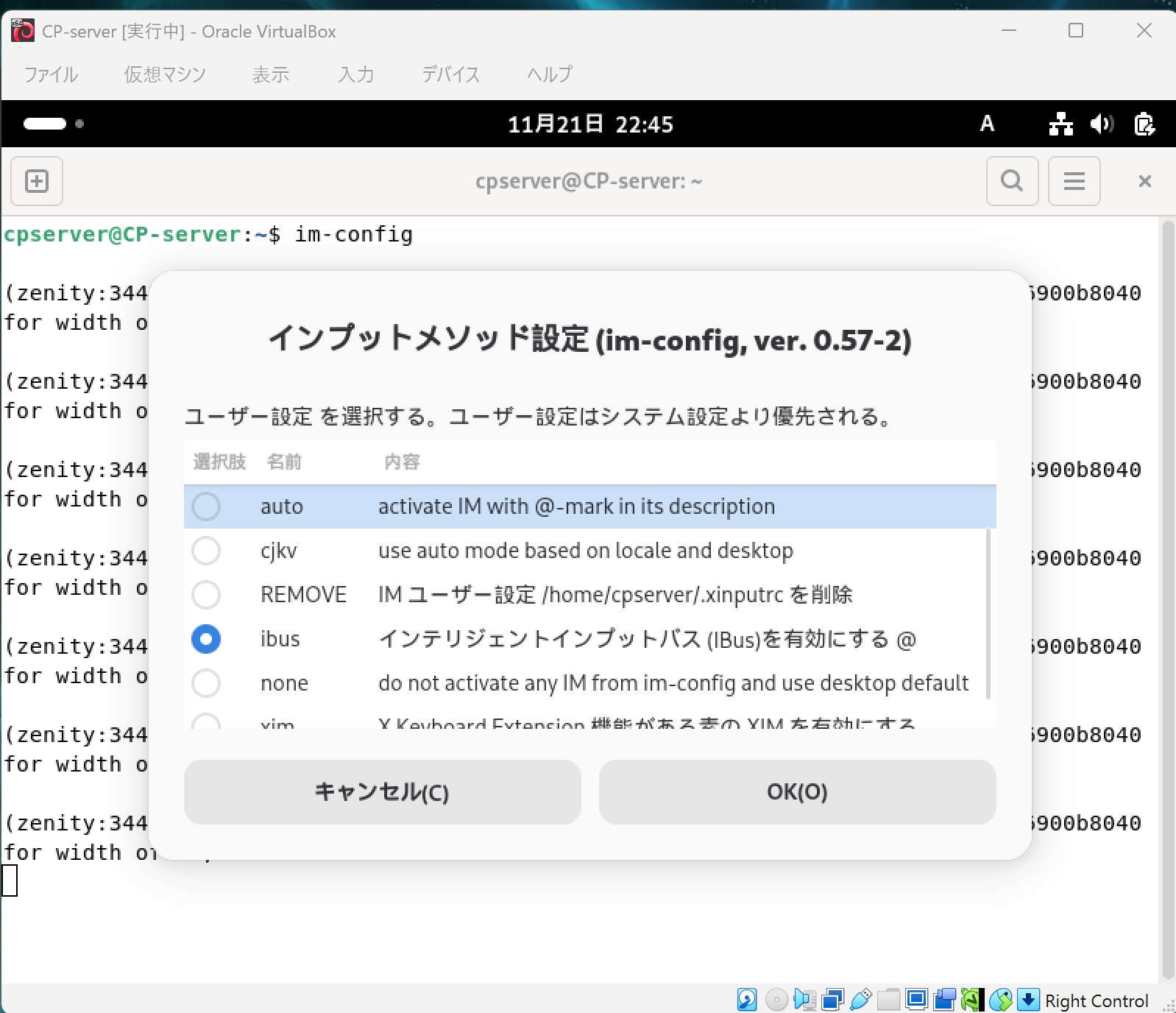This screenshot has width=1176, height=1013.
Task: Maximize the VirtualBox window
Action: click(x=1076, y=30)
